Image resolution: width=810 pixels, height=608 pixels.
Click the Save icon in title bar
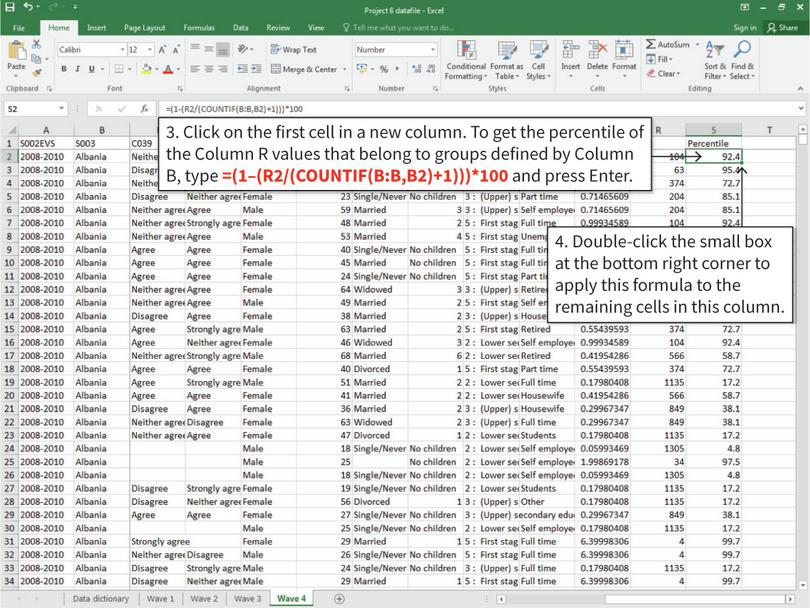(9, 8)
